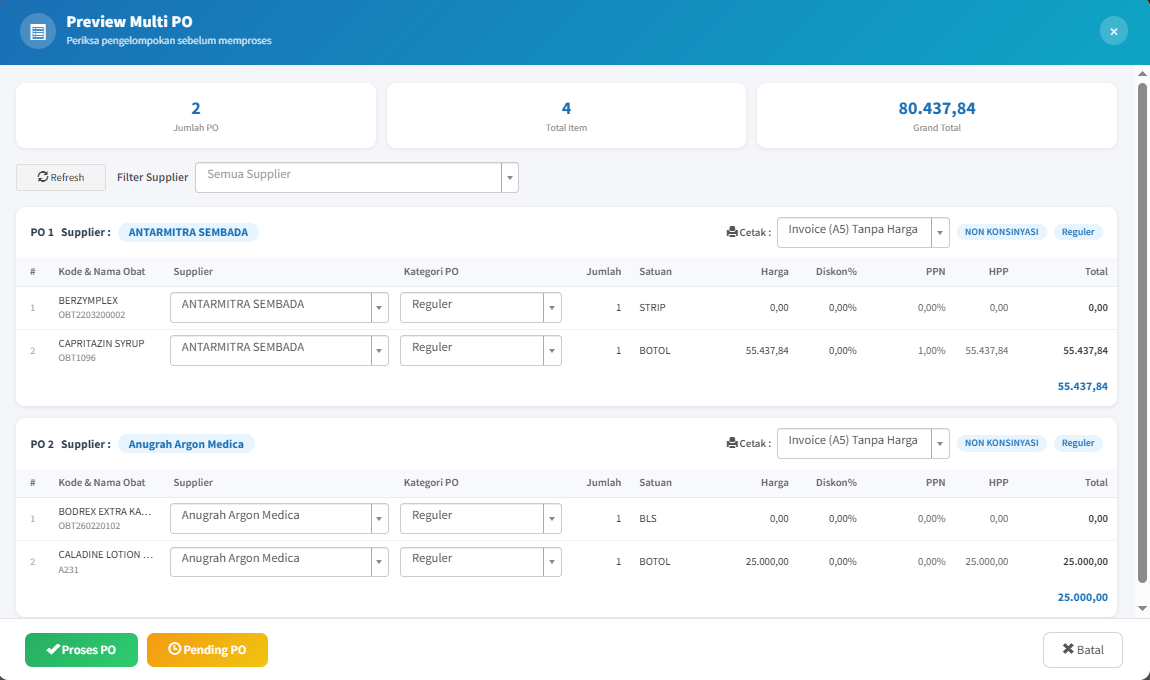Click the printer icon for PO 2
The height and width of the screenshot is (680, 1150).
(732, 443)
